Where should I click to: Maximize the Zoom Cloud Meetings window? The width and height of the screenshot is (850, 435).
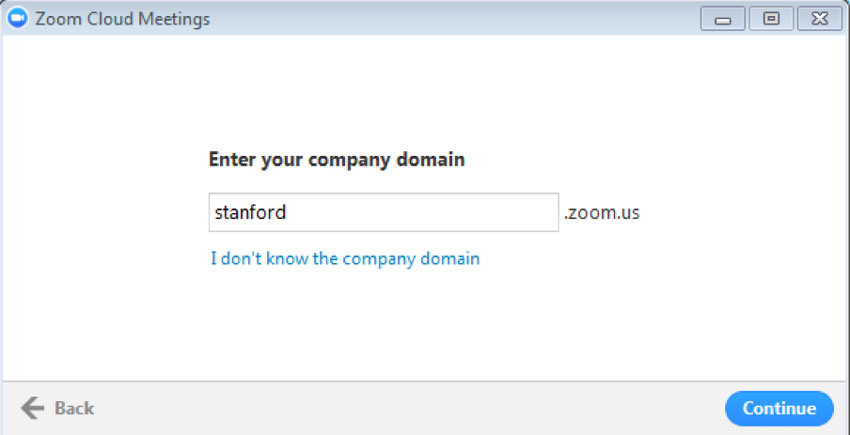(x=771, y=18)
